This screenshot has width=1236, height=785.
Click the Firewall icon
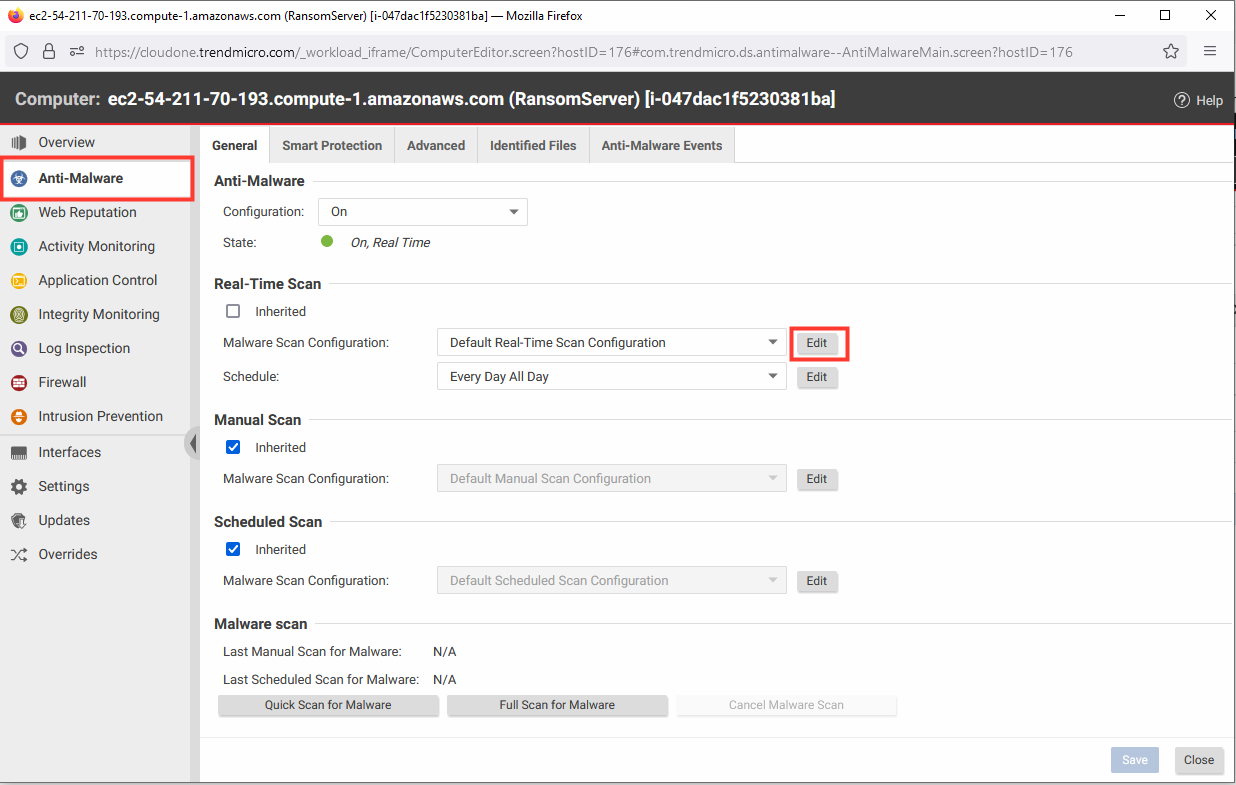(19, 383)
